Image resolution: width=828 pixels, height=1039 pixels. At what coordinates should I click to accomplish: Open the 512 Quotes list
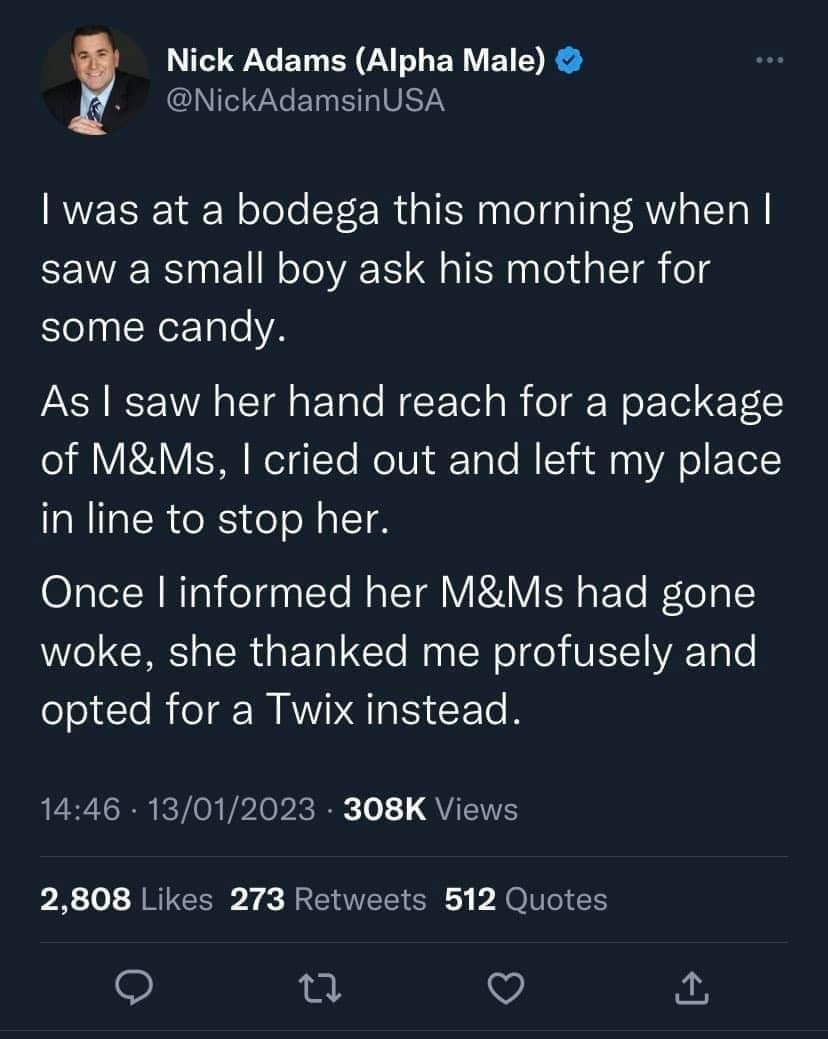coord(525,899)
